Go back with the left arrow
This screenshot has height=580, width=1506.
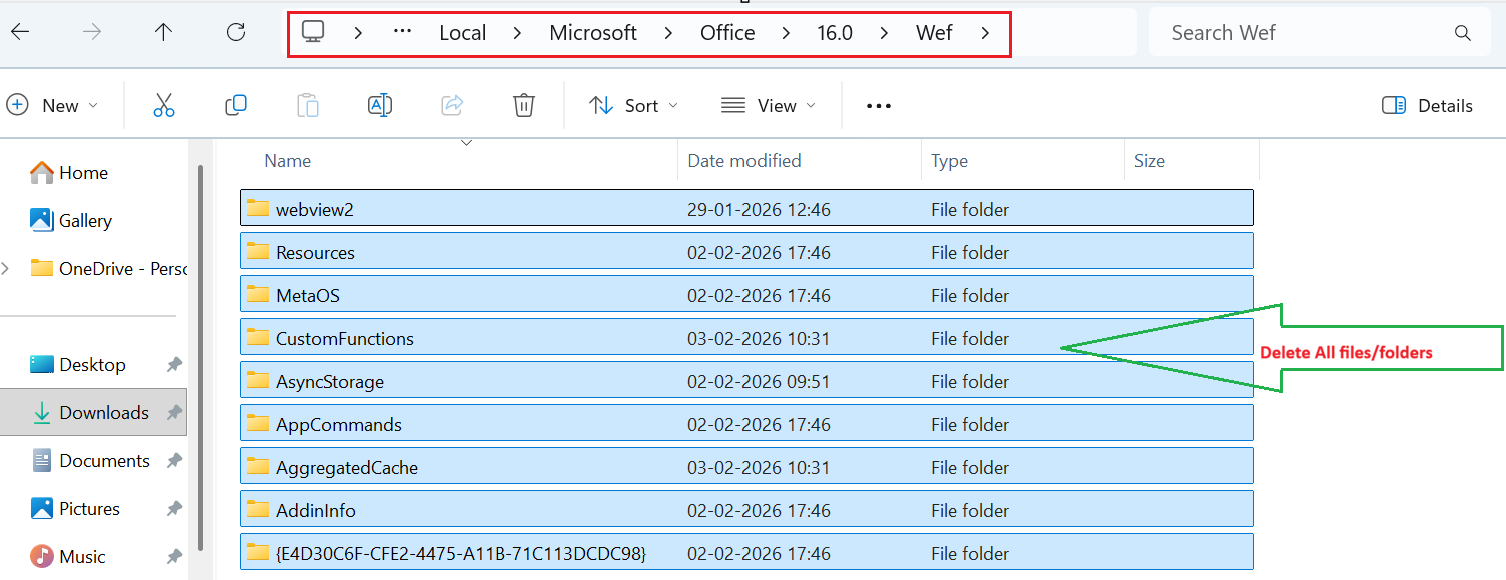20,32
